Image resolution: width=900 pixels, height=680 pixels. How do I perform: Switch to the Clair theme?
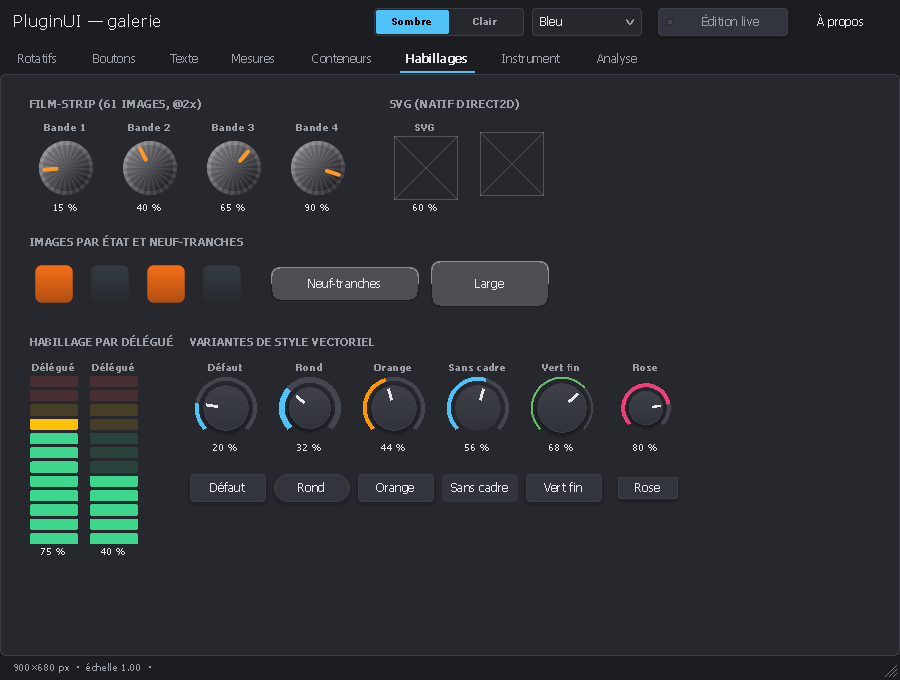[485, 22]
